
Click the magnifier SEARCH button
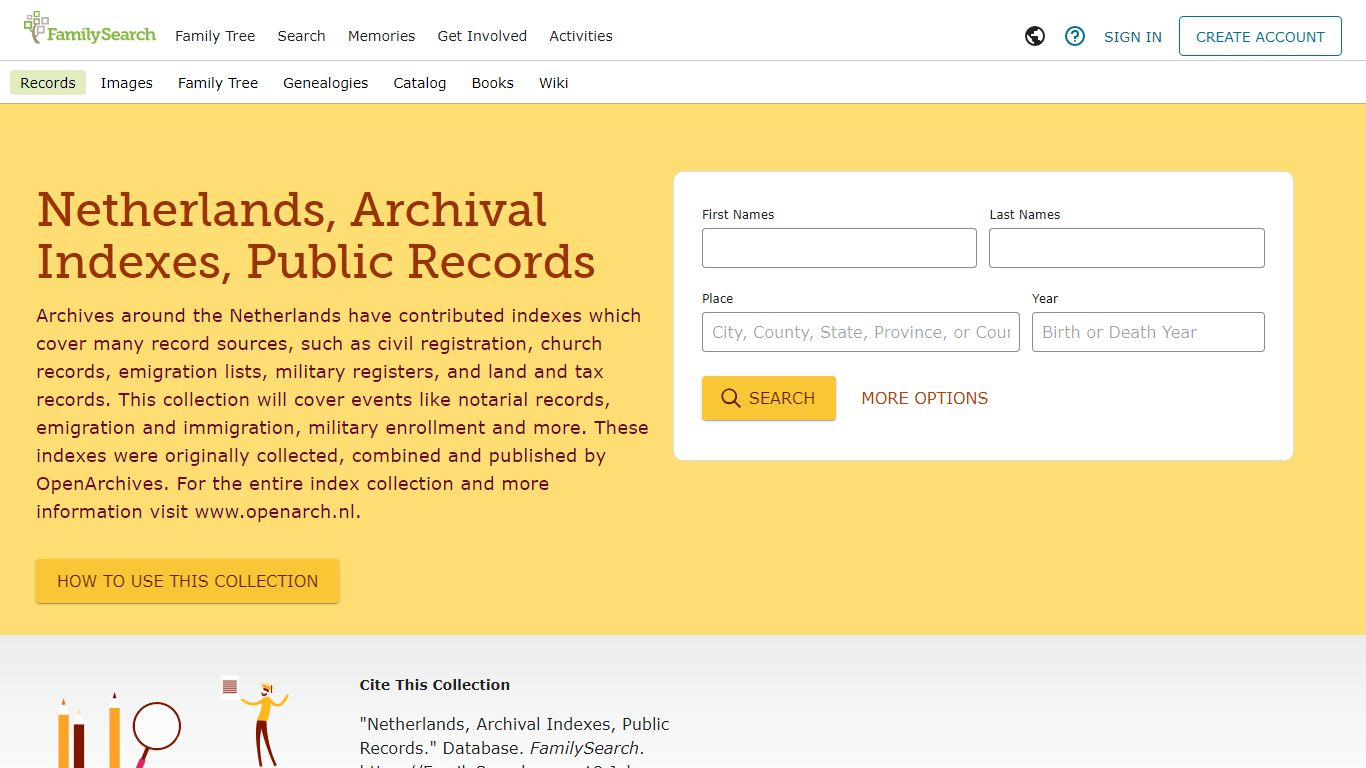pyautogui.click(x=768, y=398)
